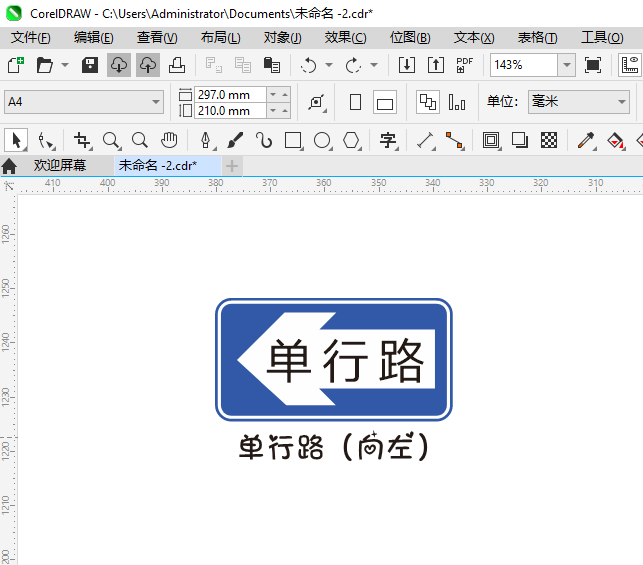The width and height of the screenshot is (643, 565).
Task: Select the Contour tool
Action: [491, 140]
